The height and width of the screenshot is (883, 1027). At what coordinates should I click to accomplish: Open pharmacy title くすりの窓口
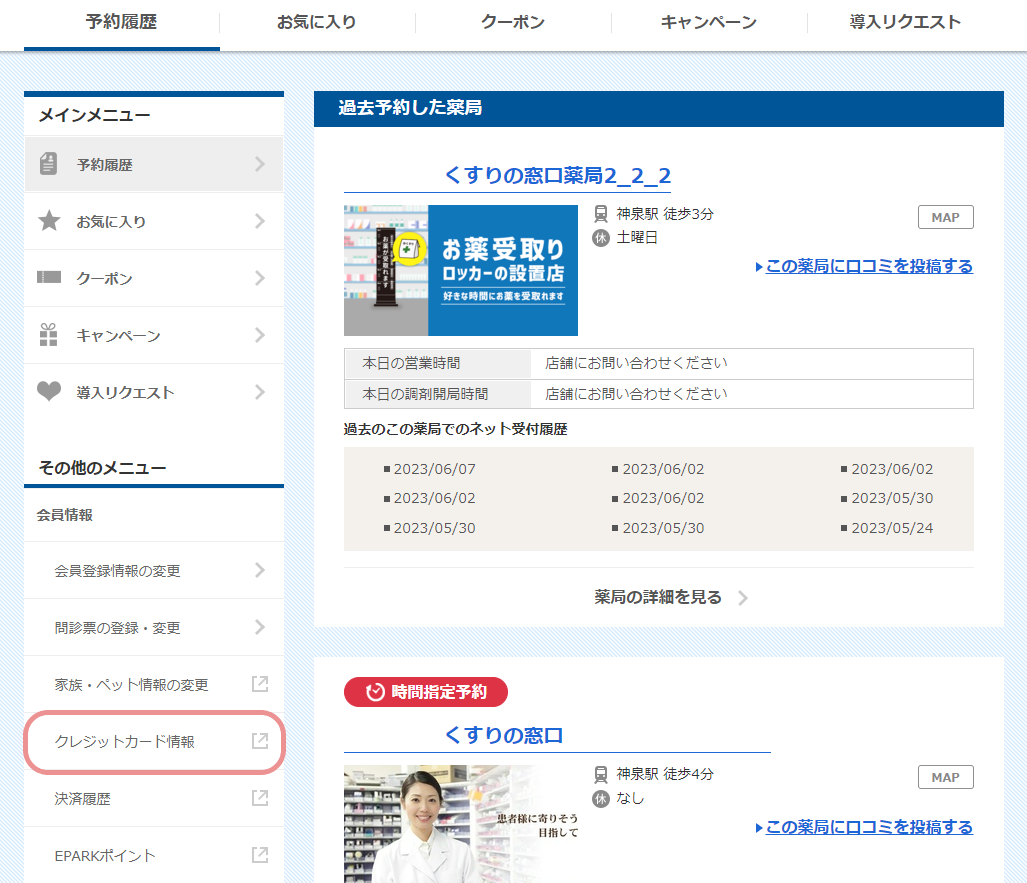coord(504,735)
